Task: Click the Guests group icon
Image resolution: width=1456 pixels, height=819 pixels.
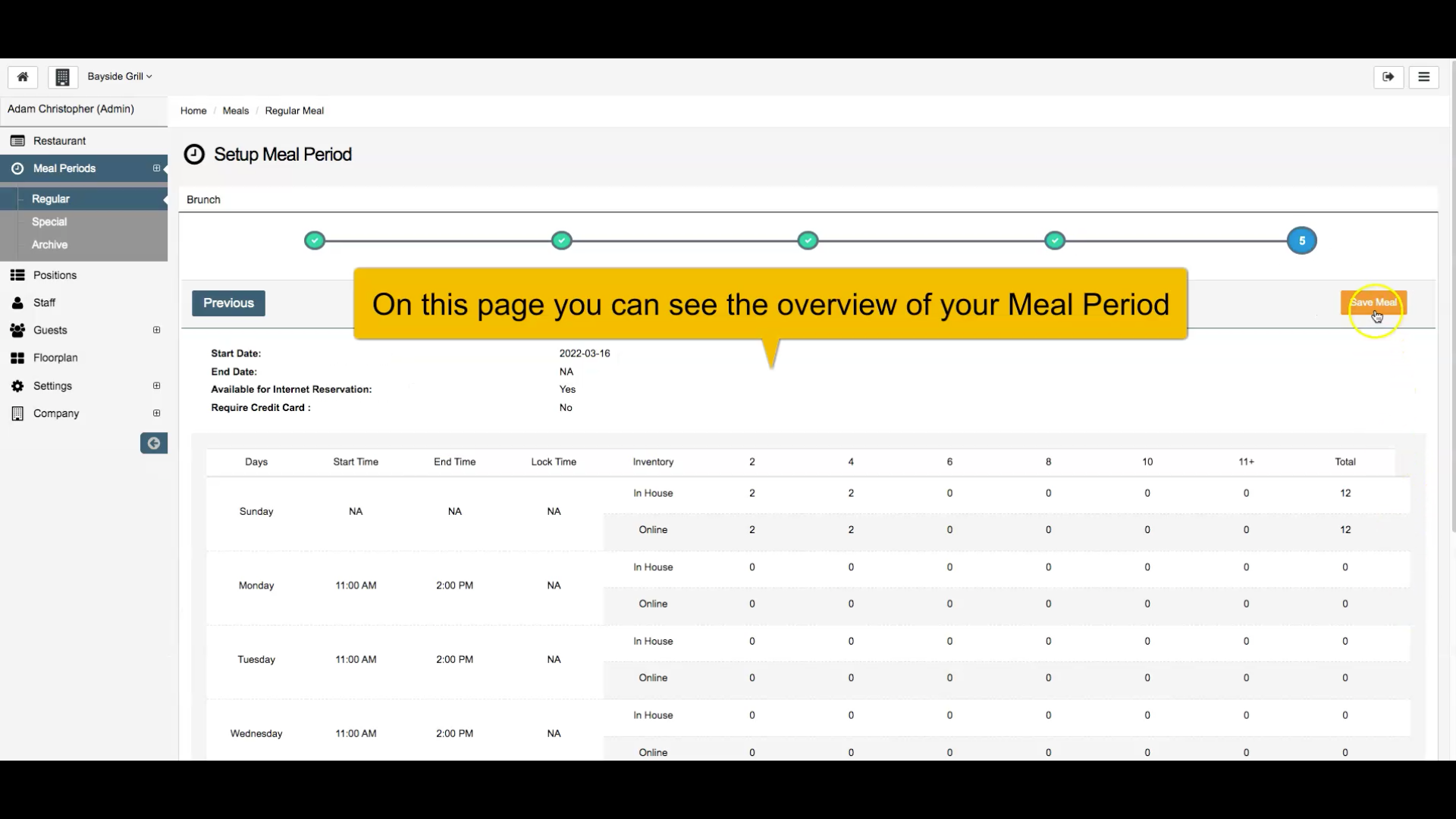Action: [17, 331]
